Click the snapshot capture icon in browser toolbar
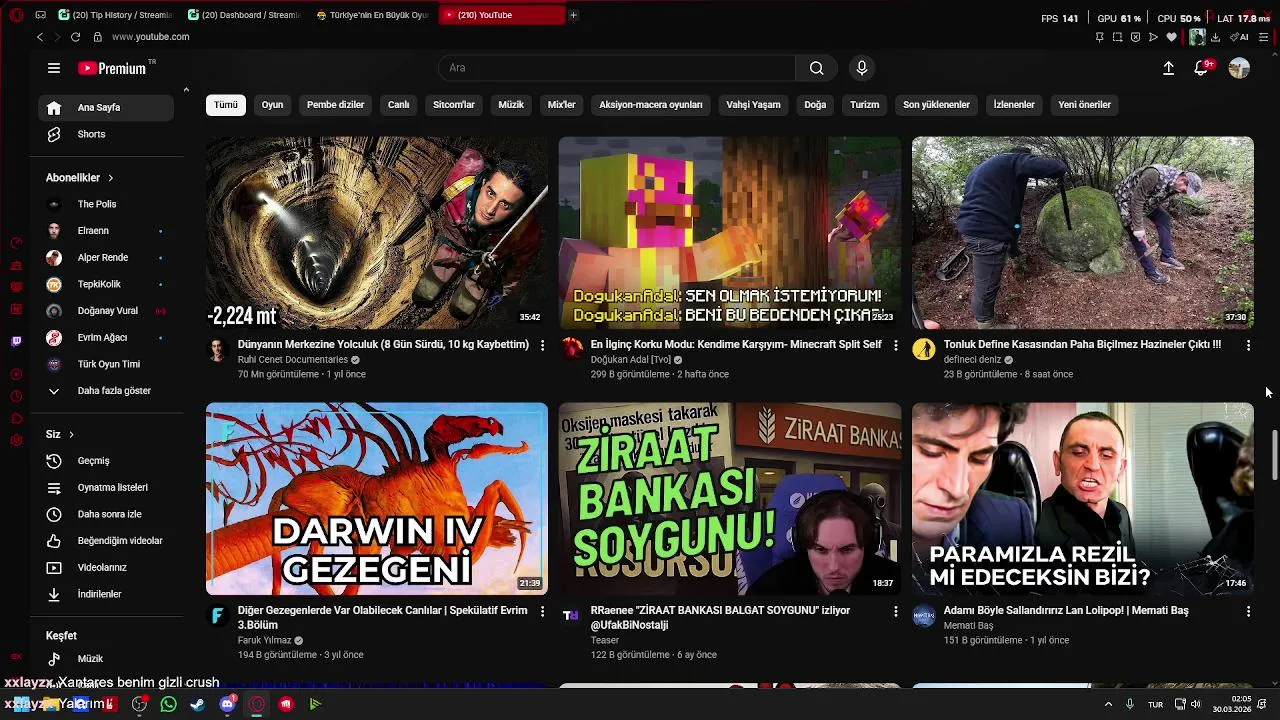This screenshot has height=720, width=1280. [x=1117, y=37]
